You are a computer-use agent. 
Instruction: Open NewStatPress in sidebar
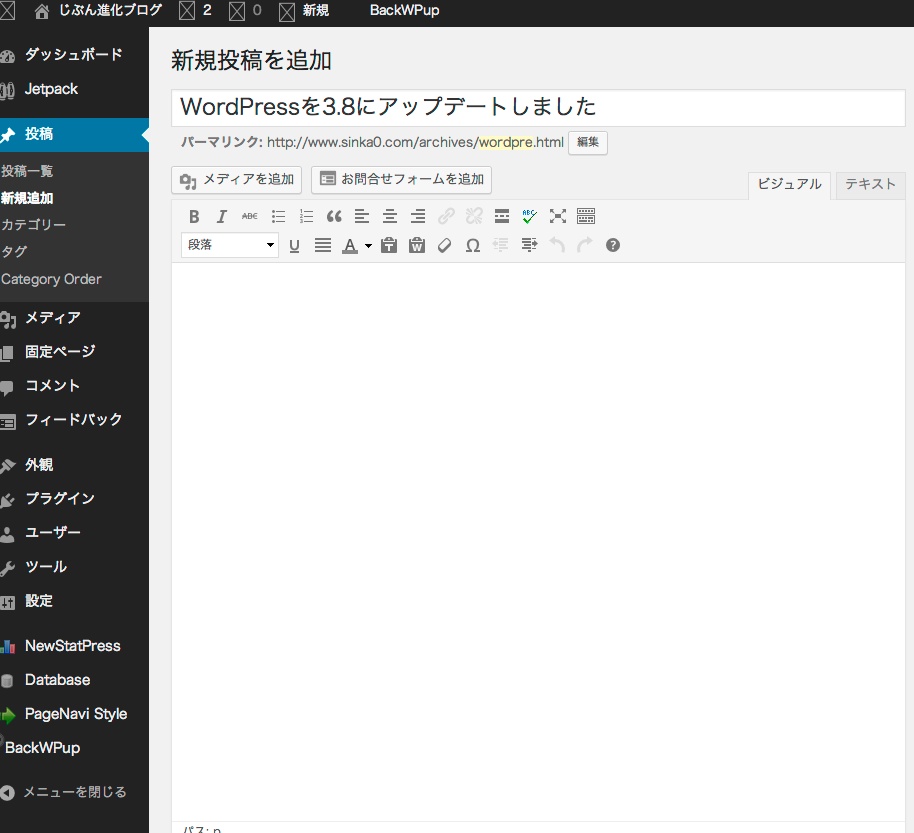tap(74, 646)
